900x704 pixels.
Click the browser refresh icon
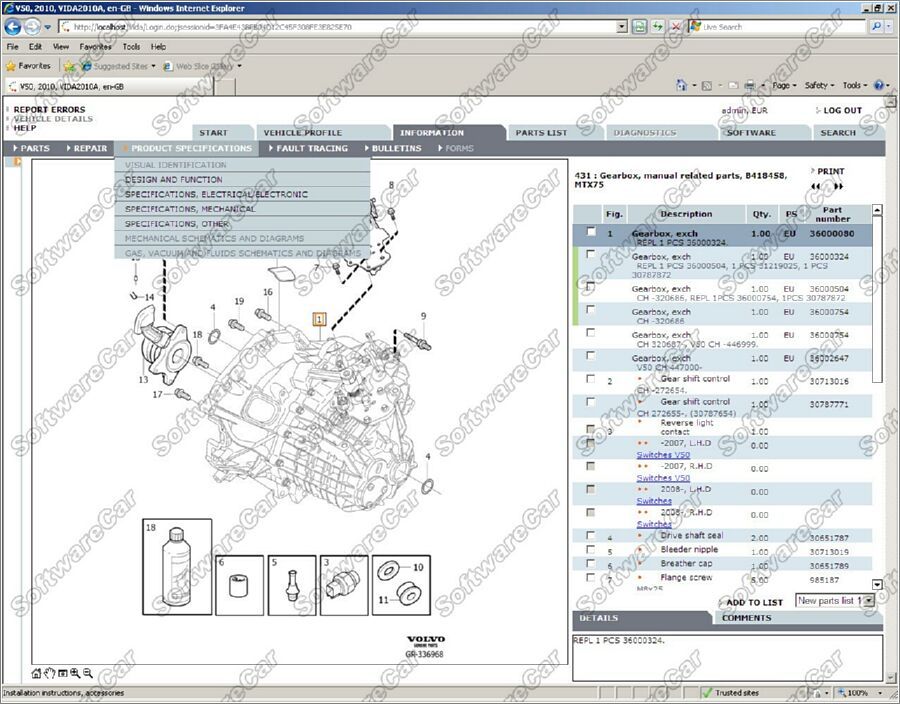coord(658,27)
